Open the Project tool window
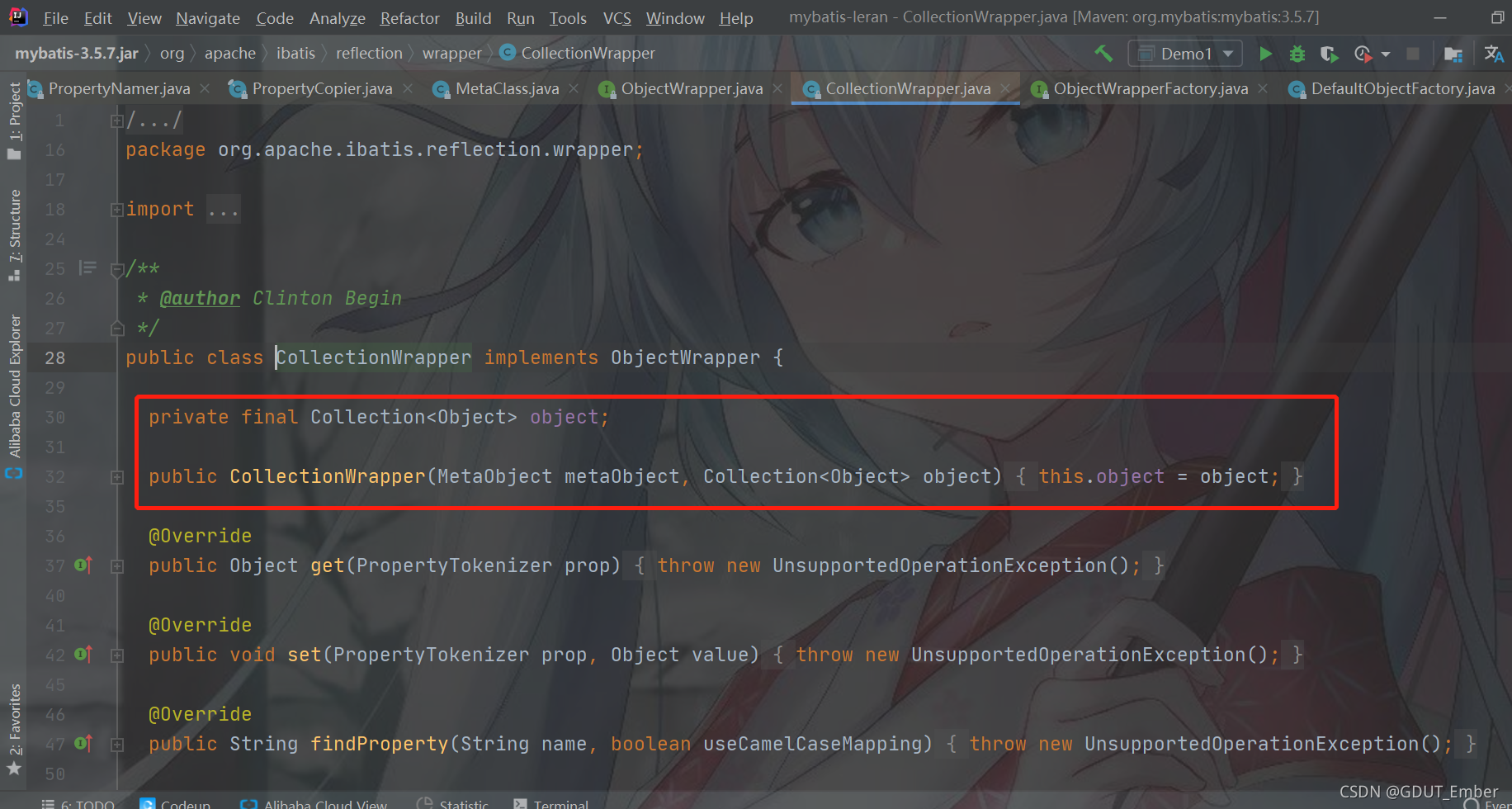This screenshot has height=809, width=1512. click(x=14, y=121)
